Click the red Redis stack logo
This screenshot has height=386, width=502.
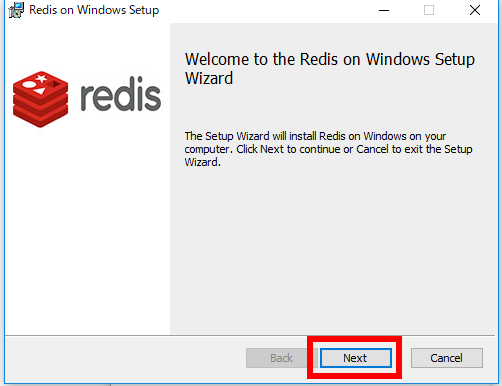pyautogui.click(x=40, y=99)
